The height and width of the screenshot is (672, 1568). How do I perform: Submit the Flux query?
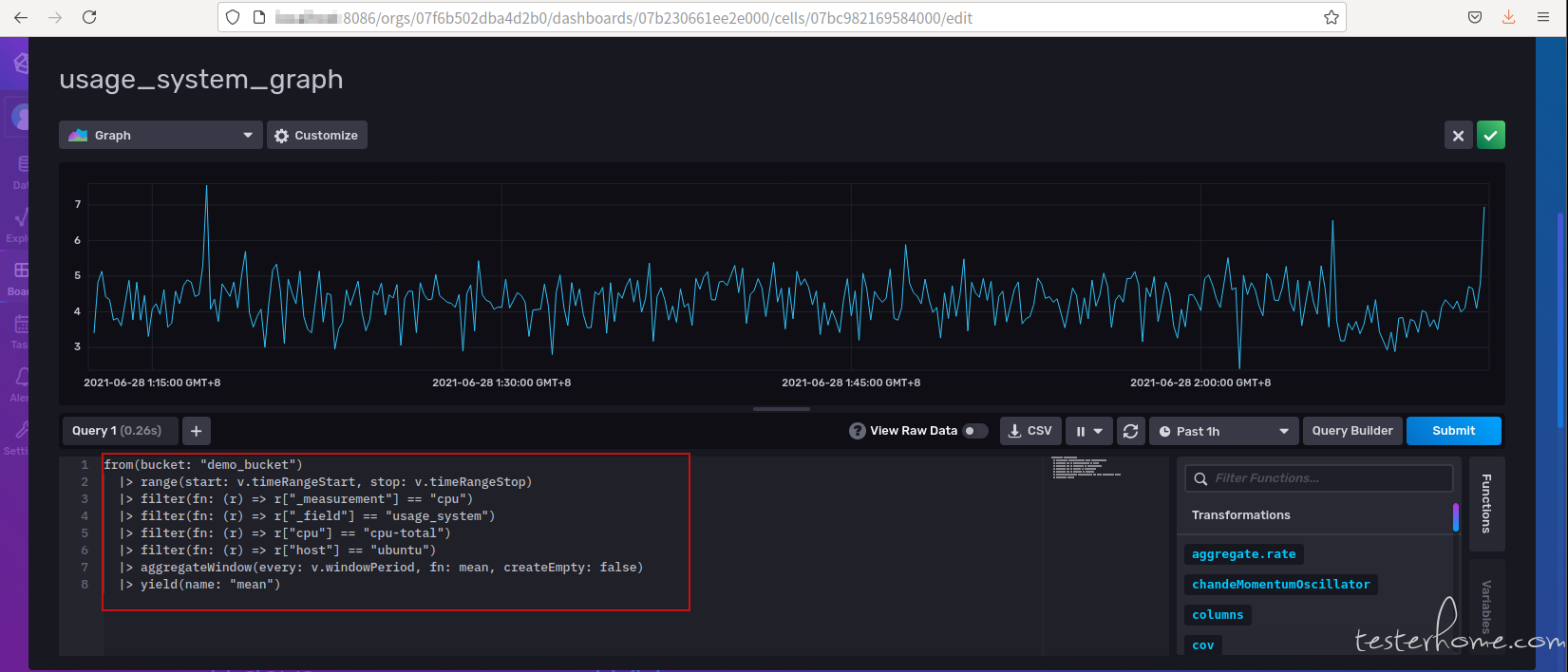coord(1454,431)
